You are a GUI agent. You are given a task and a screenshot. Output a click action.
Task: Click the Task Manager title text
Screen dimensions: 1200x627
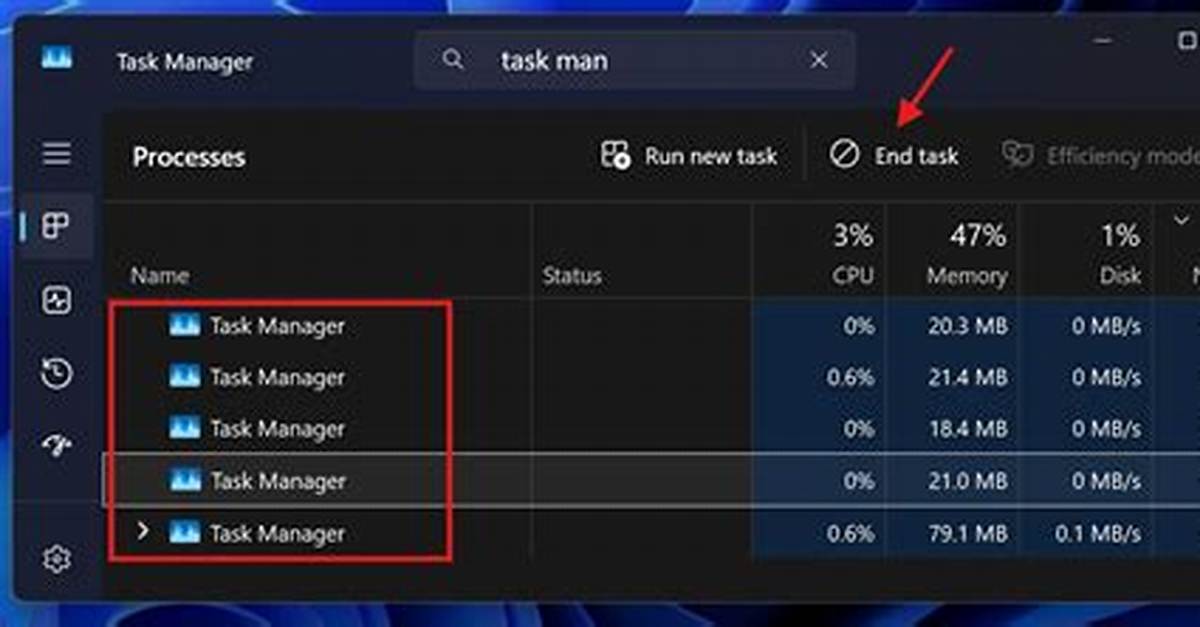[x=185, y=61]
